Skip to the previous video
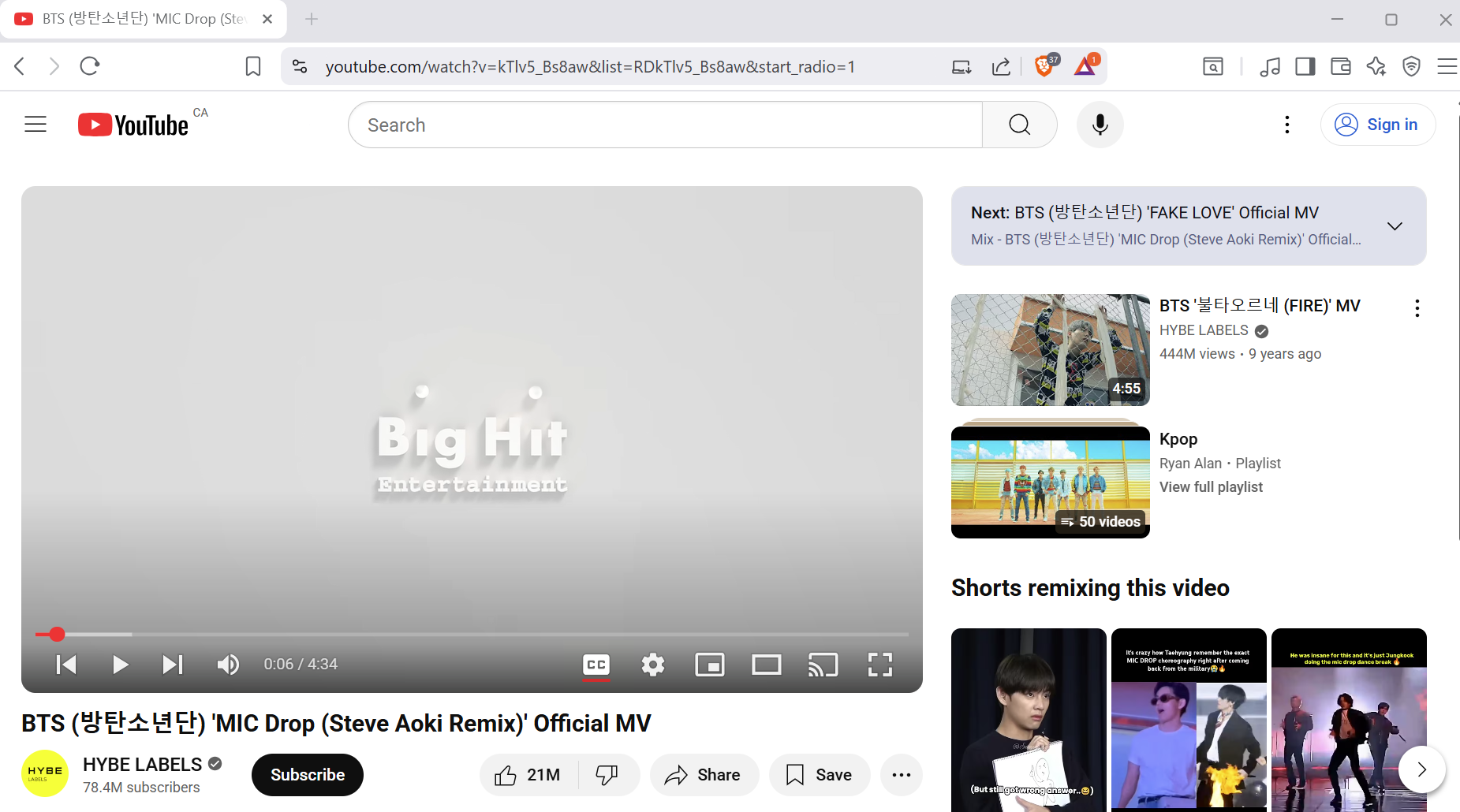Image resolution: width=1460 pixels, height=812 pixels. click(x=66, y=665)
